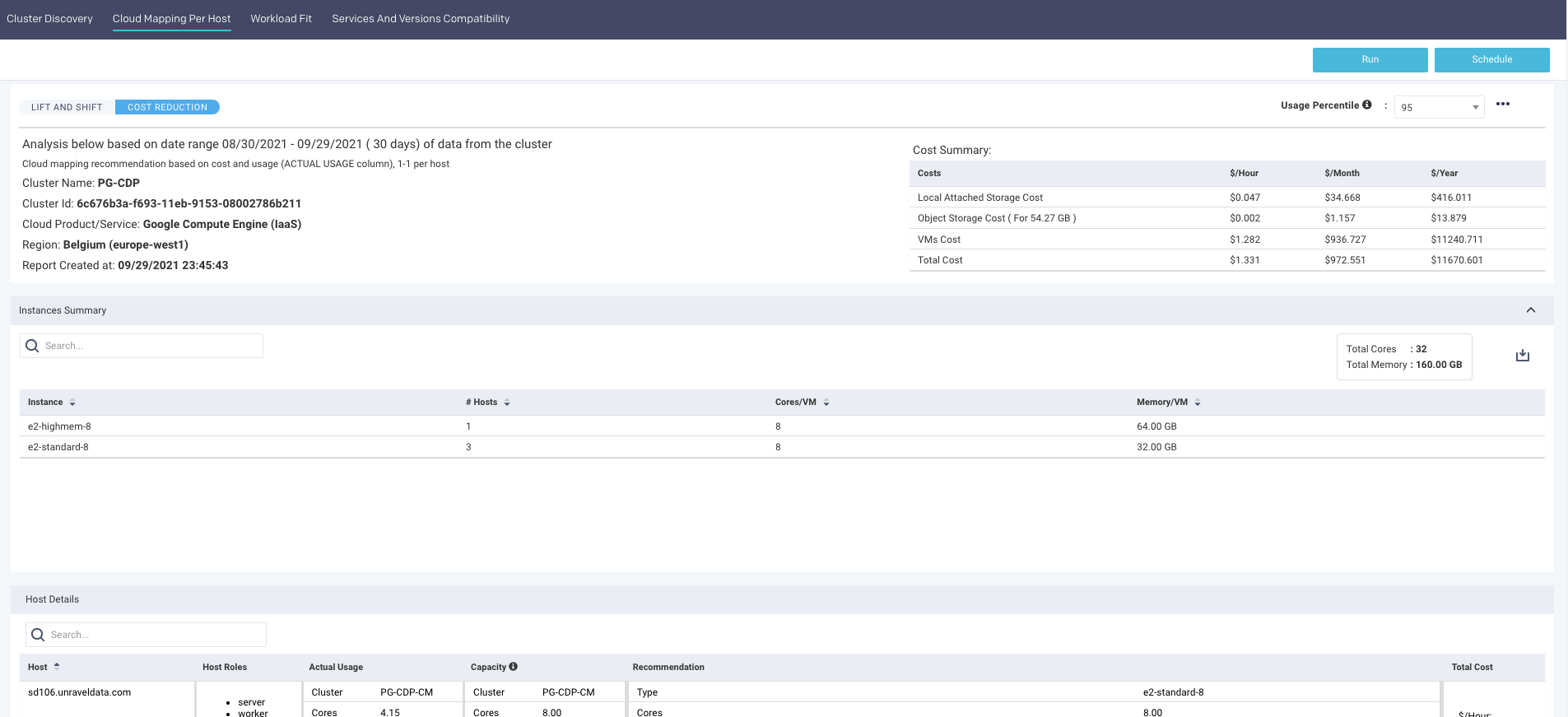Click the Total Memory 160.00 GB value
The image size is (1568, 717).
coord(1439,365)
